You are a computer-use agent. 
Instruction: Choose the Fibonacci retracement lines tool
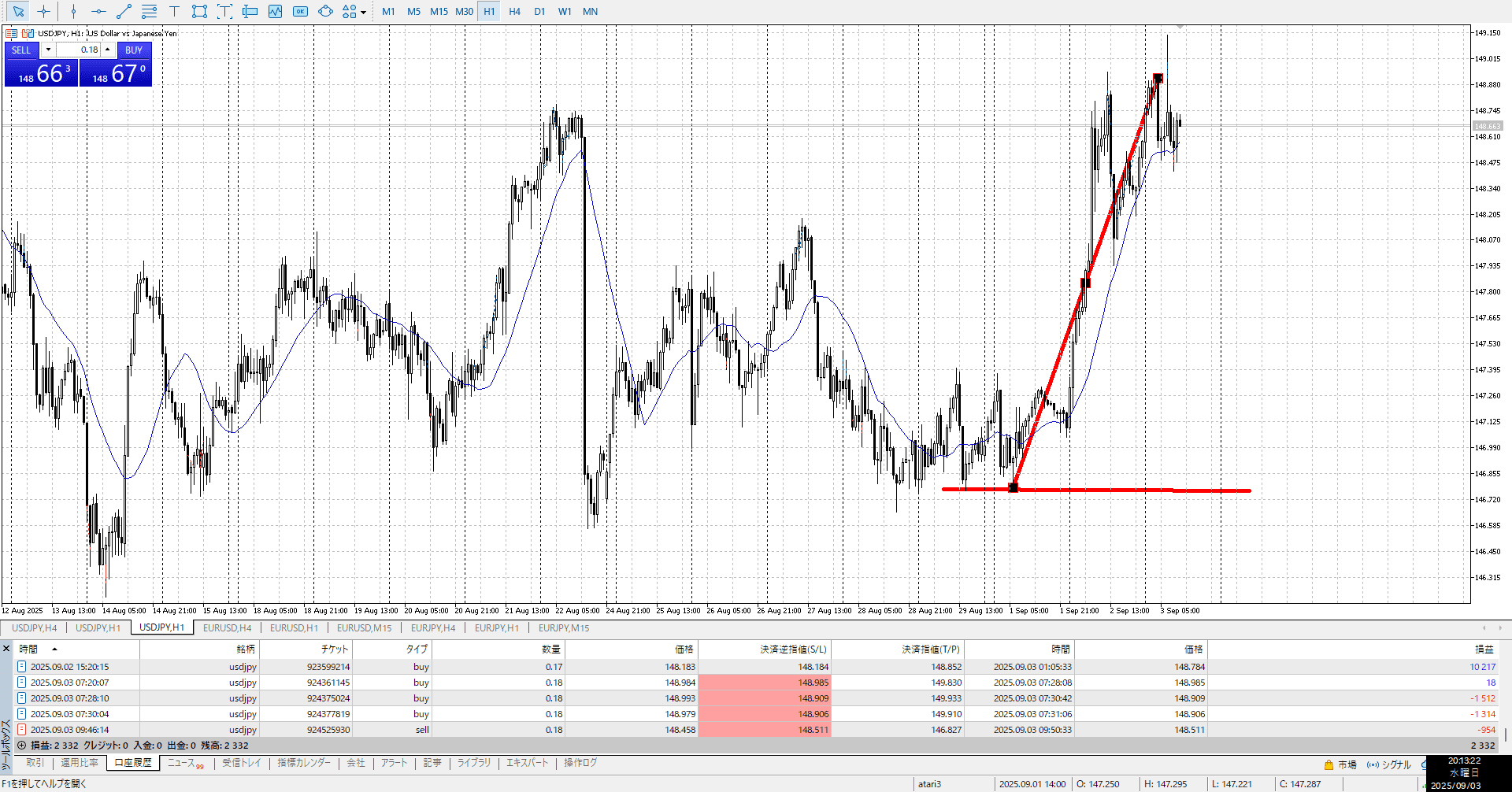coord(149,11)
